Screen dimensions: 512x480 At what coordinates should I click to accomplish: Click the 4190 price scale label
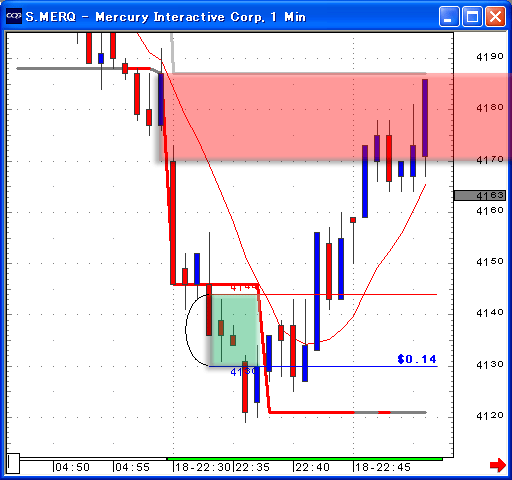coord(490,57)
